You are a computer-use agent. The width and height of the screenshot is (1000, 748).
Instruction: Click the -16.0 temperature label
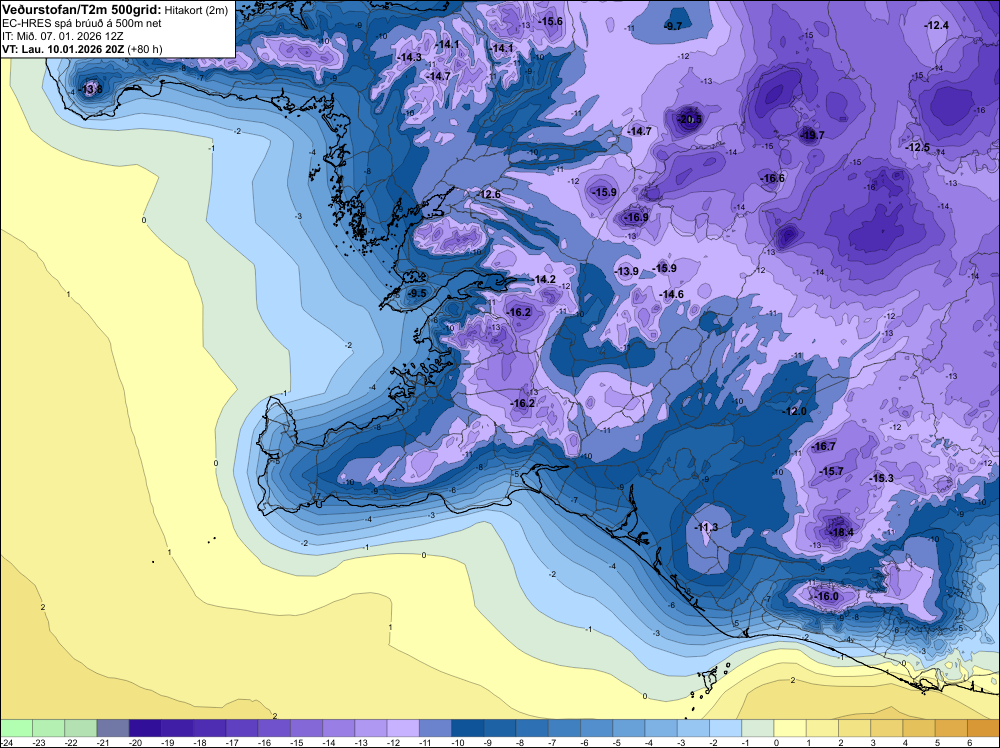(827, 596)
